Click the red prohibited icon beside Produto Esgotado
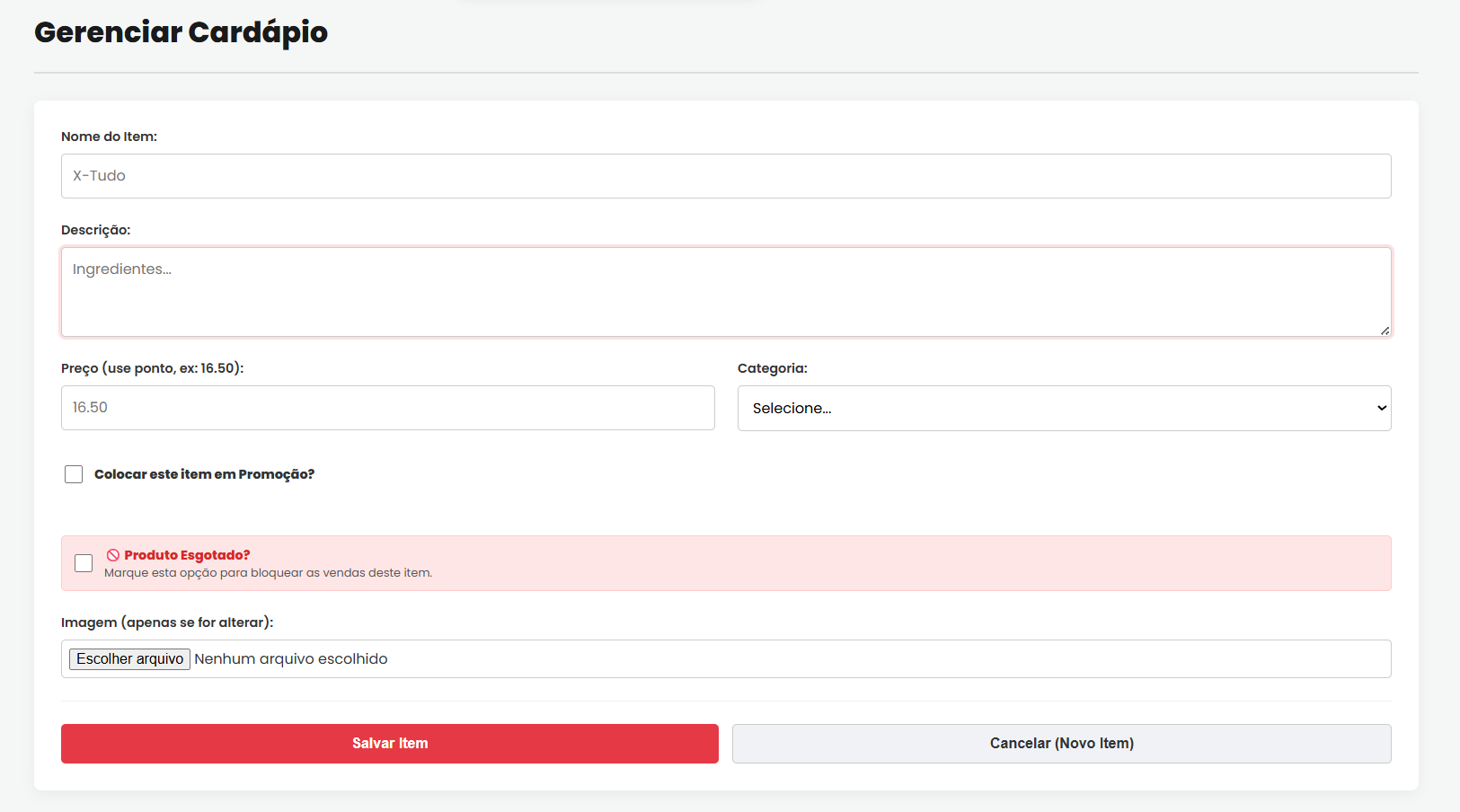This screenshot has height=812, width=1460. click(x=113, y=555)
